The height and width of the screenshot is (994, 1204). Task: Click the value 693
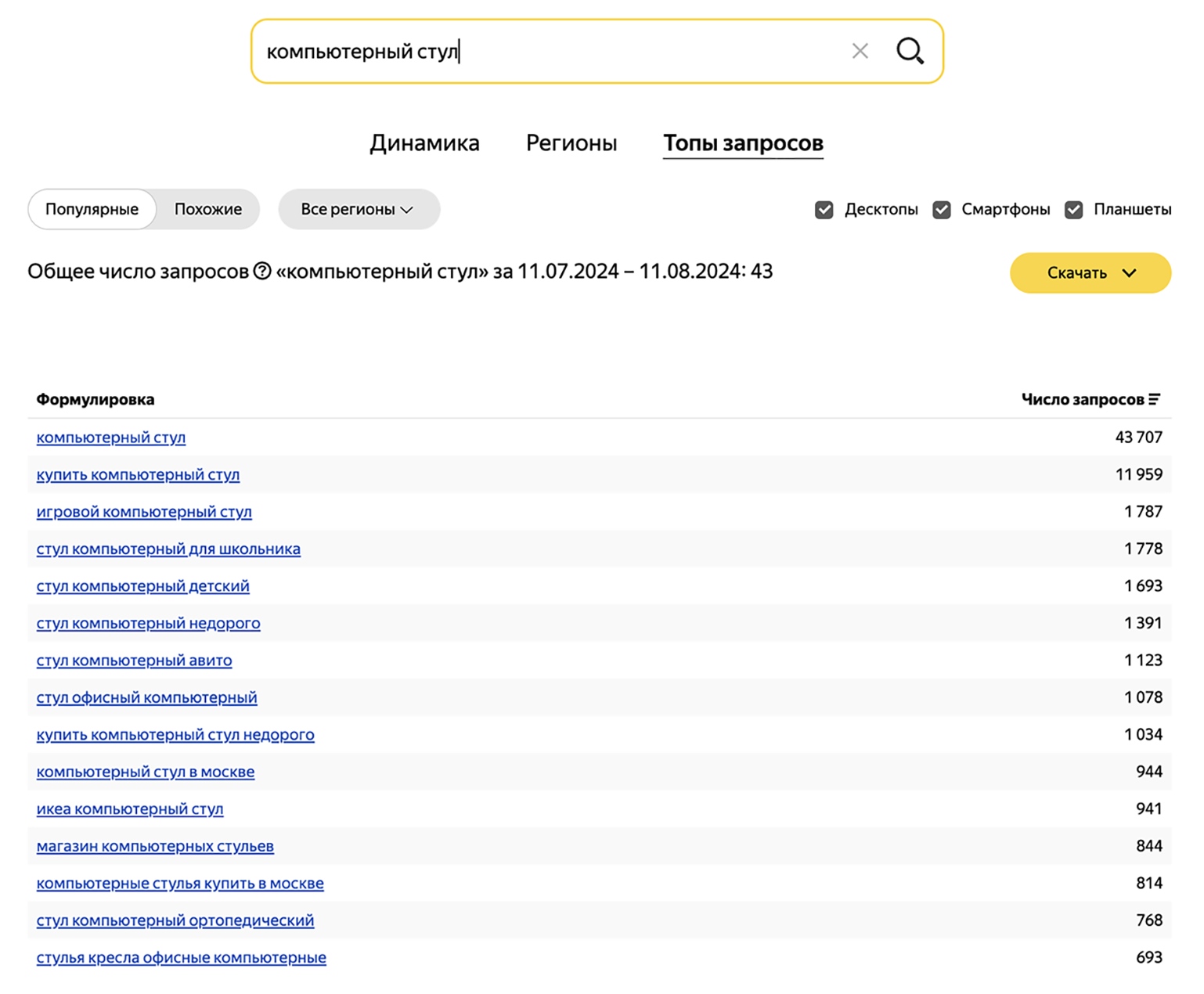pyautogui.click(x=1149, y=958)
